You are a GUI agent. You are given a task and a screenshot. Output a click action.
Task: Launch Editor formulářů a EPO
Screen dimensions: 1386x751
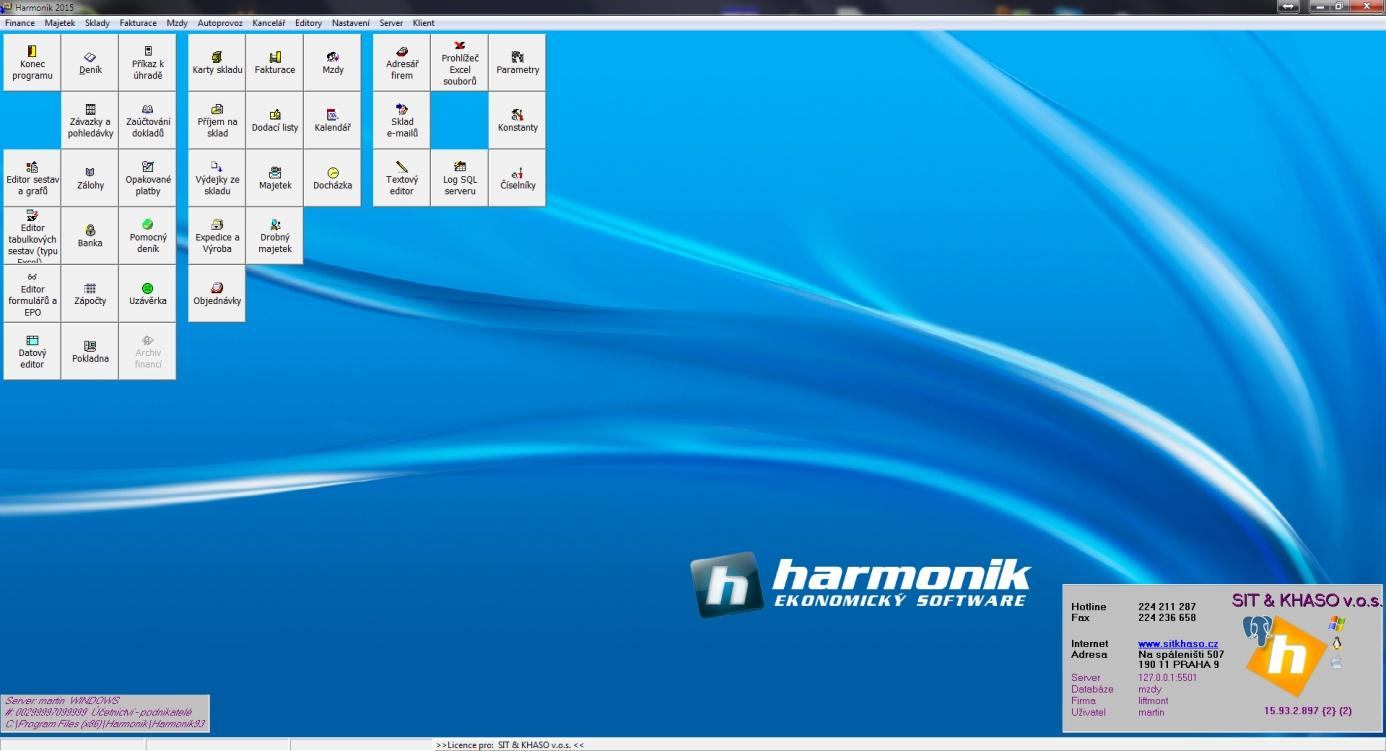[x=32, y=294]
